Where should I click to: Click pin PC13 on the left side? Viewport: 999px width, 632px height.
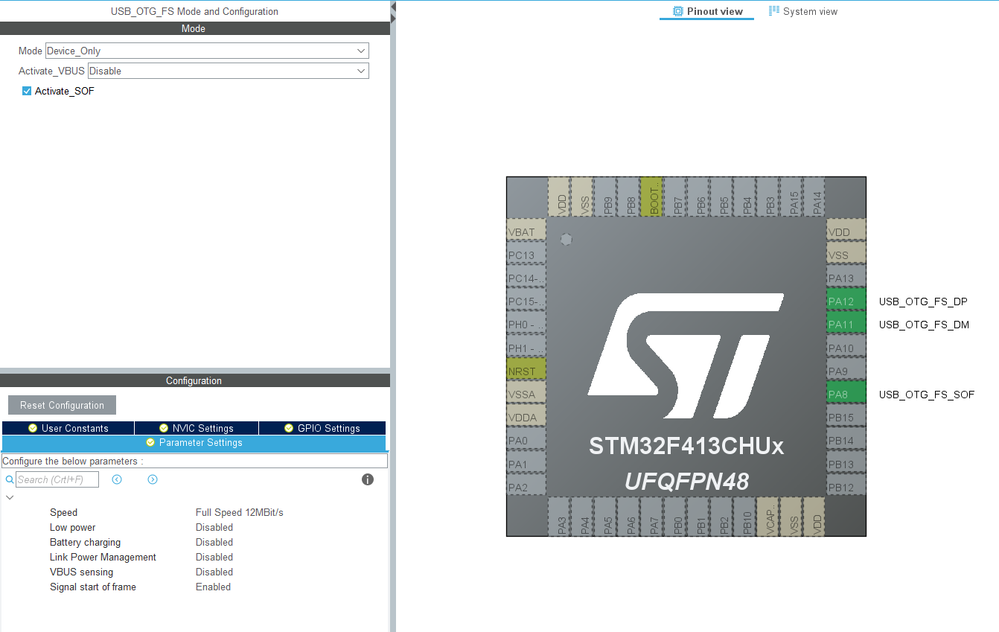pyautogui.click(x=526, y=255)
